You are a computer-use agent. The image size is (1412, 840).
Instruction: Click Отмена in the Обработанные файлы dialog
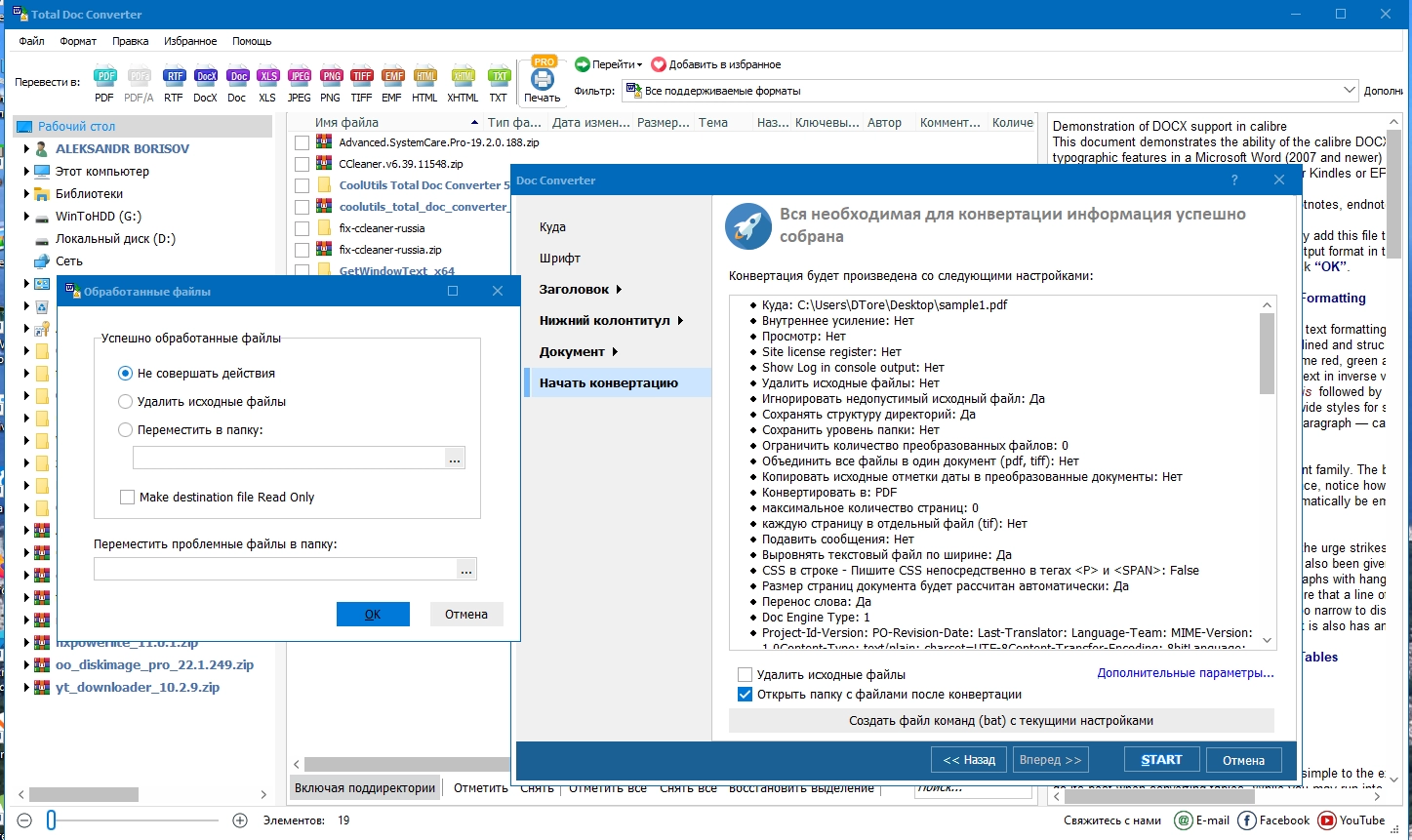coord(466,614)
